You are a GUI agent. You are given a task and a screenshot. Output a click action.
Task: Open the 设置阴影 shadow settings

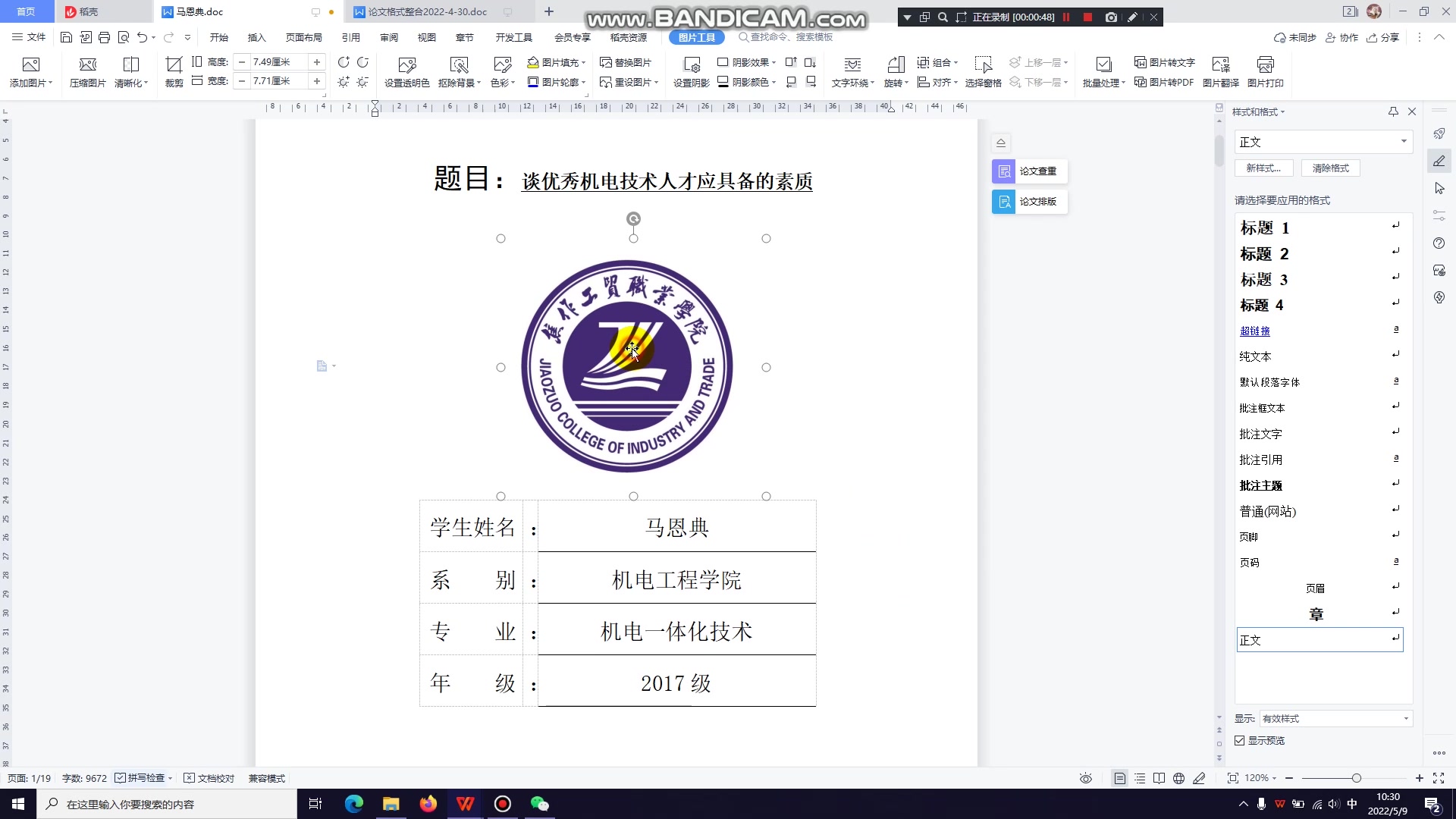coord(691,72)
